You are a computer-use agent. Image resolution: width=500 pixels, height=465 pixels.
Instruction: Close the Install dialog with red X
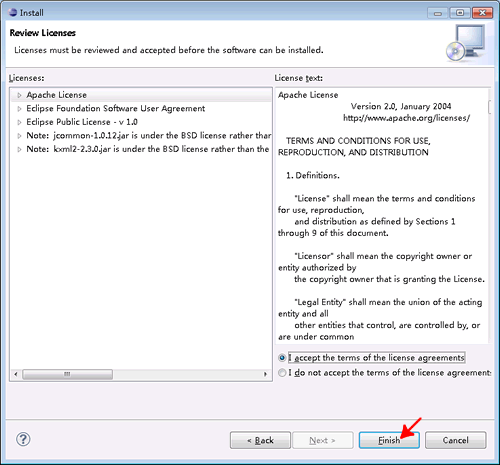point(482,13)
